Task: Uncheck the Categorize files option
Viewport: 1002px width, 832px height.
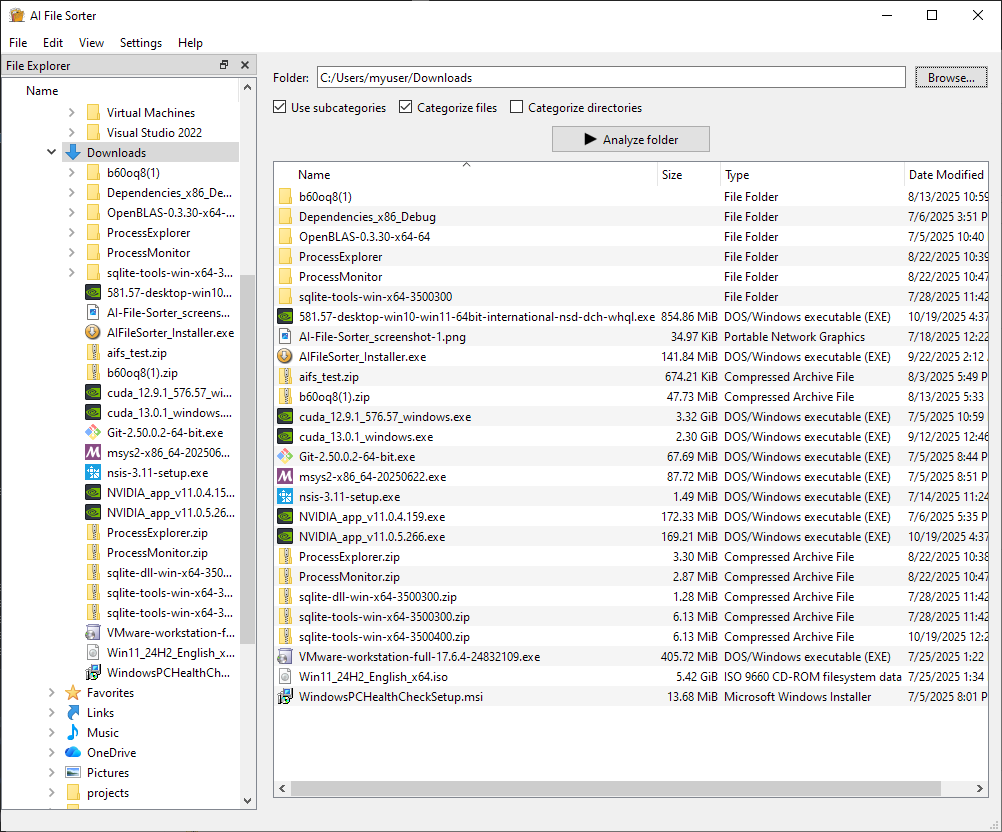Action: click(405, 107)
